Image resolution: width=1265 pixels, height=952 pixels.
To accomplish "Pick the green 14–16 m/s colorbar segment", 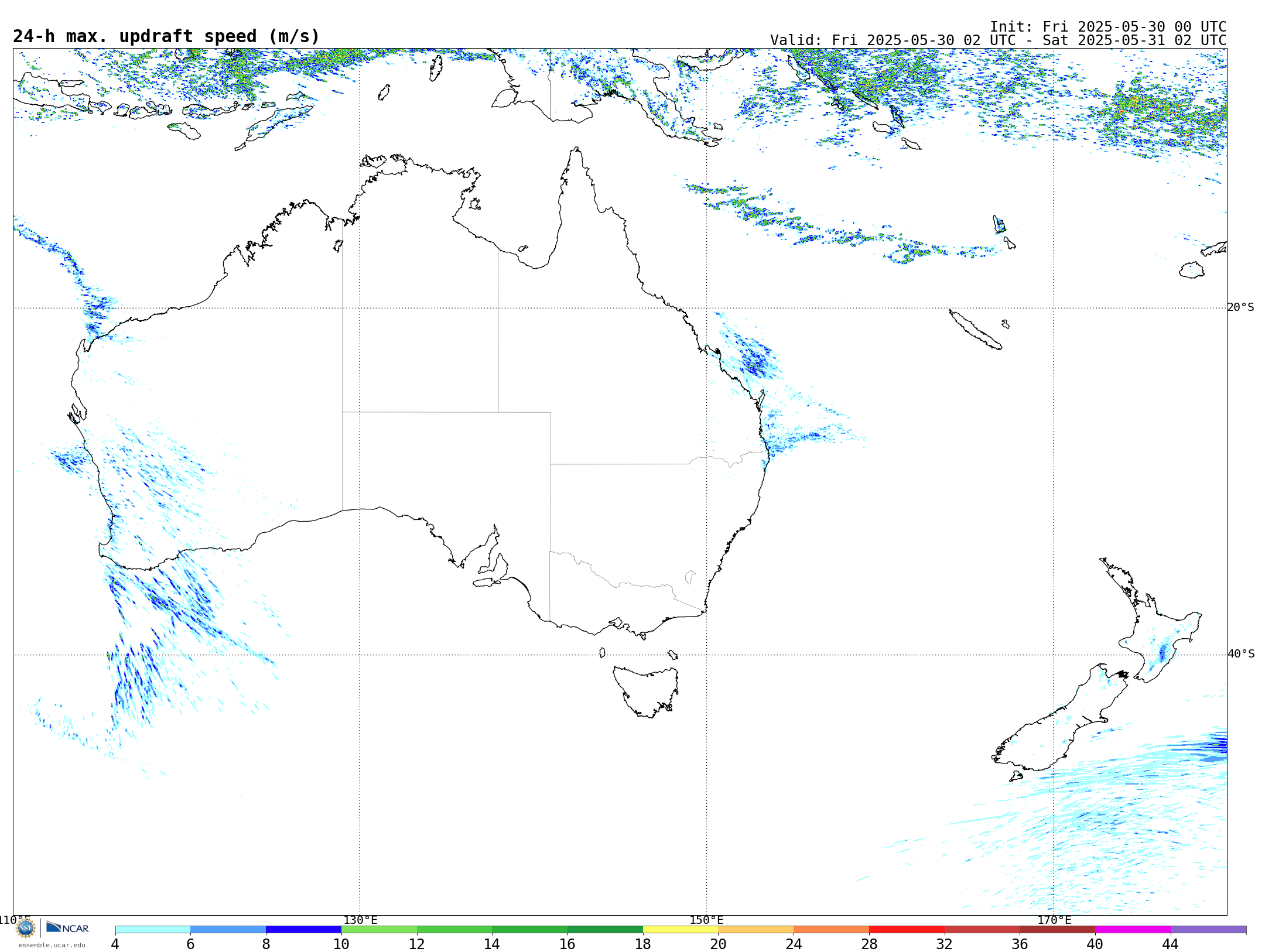I will click(x=530, y=930).
